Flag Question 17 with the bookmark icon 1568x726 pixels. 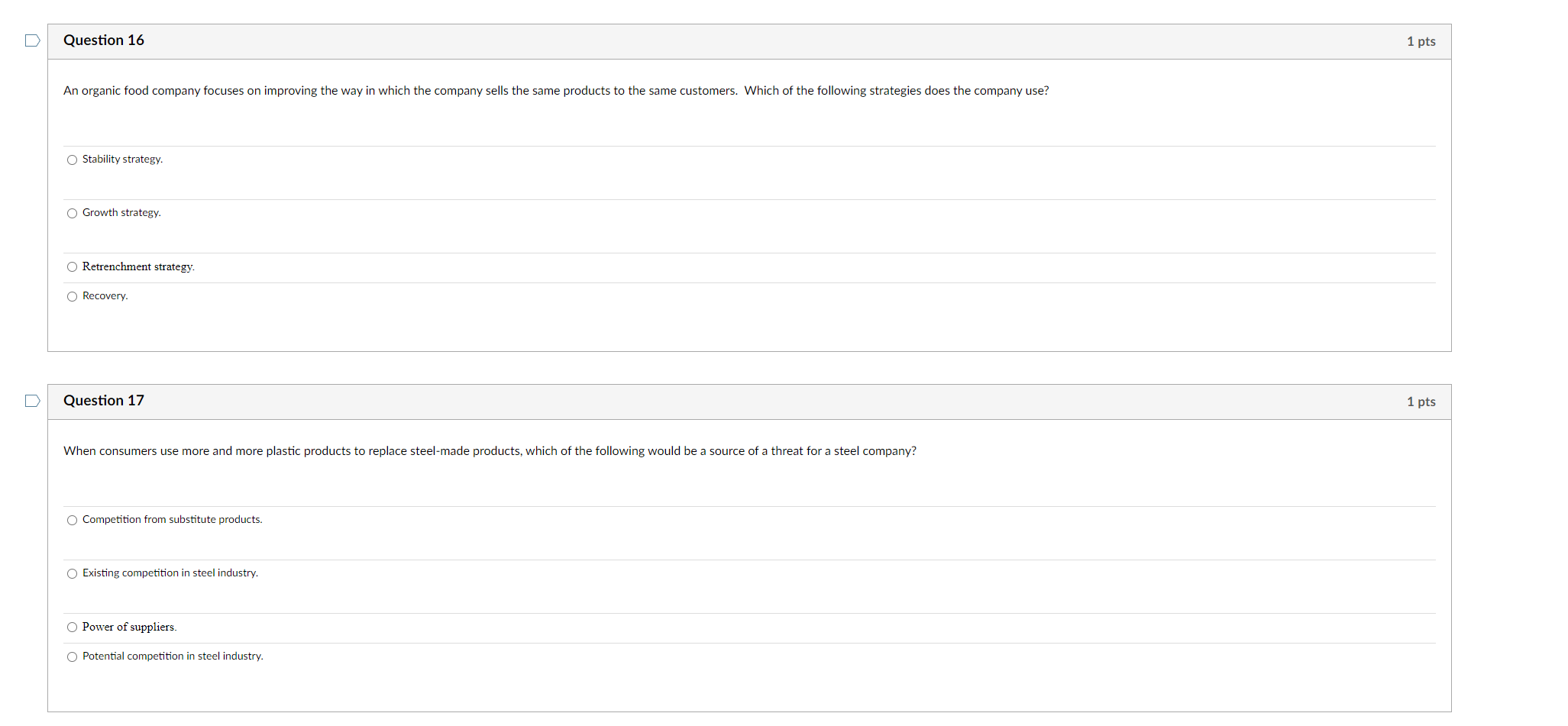tap(32, 401)
